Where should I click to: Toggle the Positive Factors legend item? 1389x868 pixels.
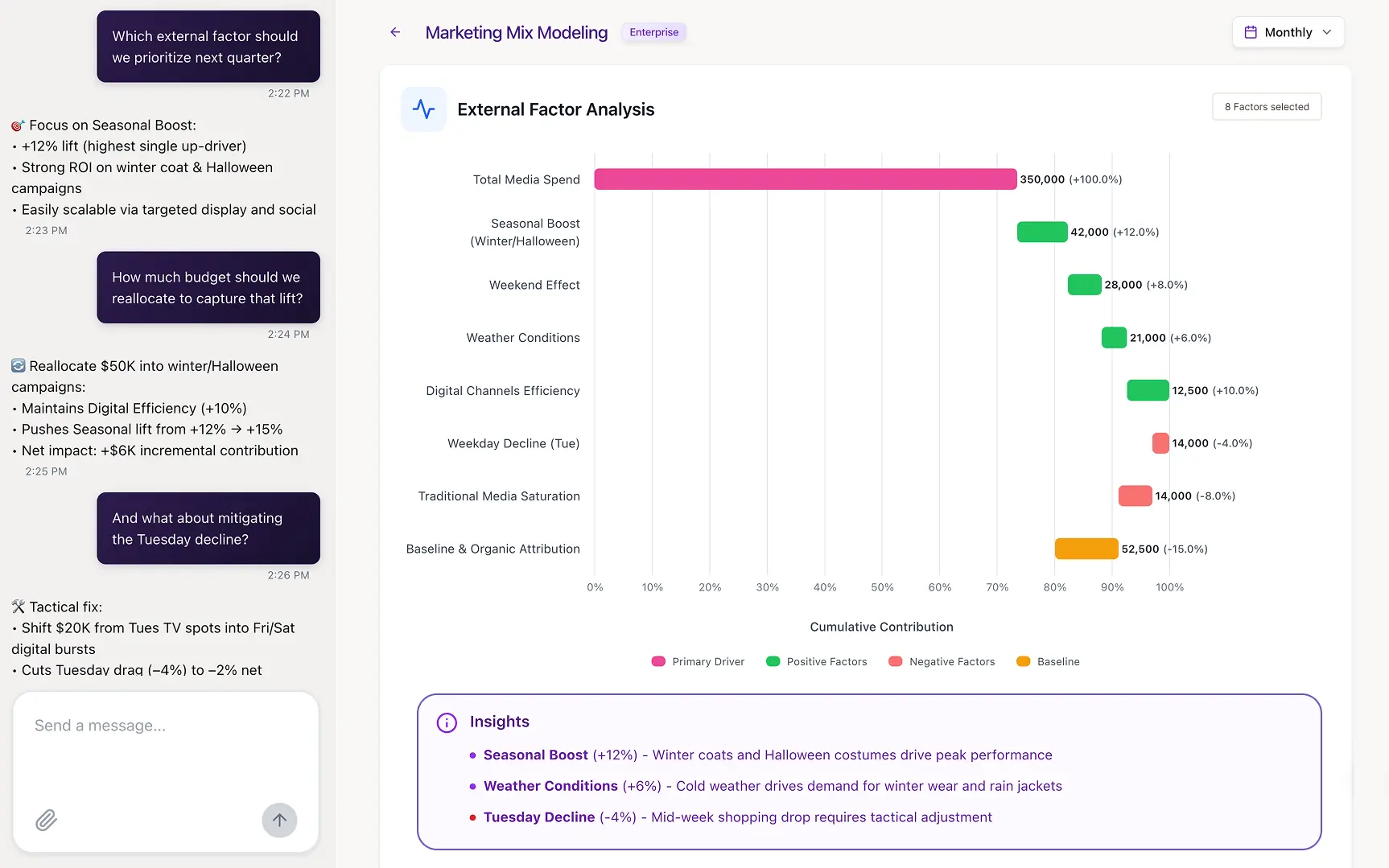coord(817,661)
